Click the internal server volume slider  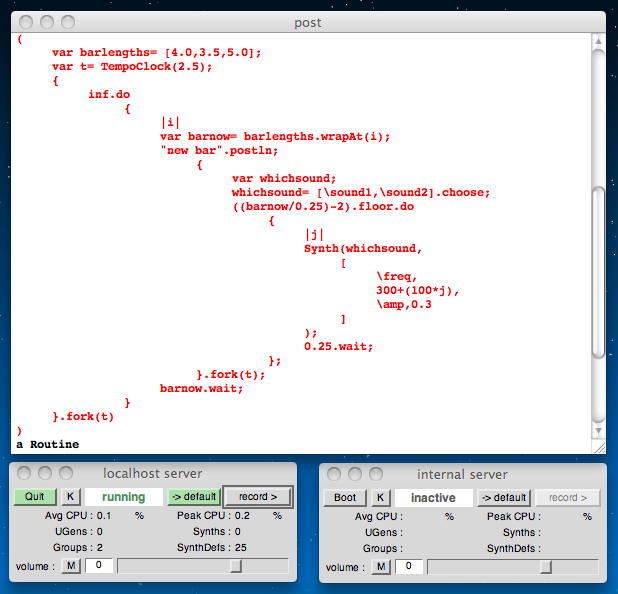point(546,566)
